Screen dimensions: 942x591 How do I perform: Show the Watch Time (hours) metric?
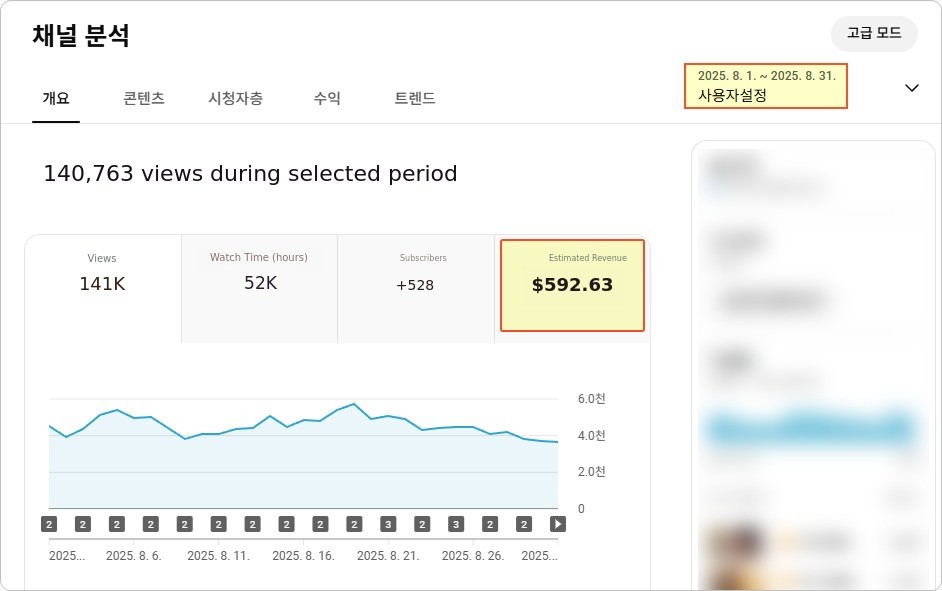260,288
